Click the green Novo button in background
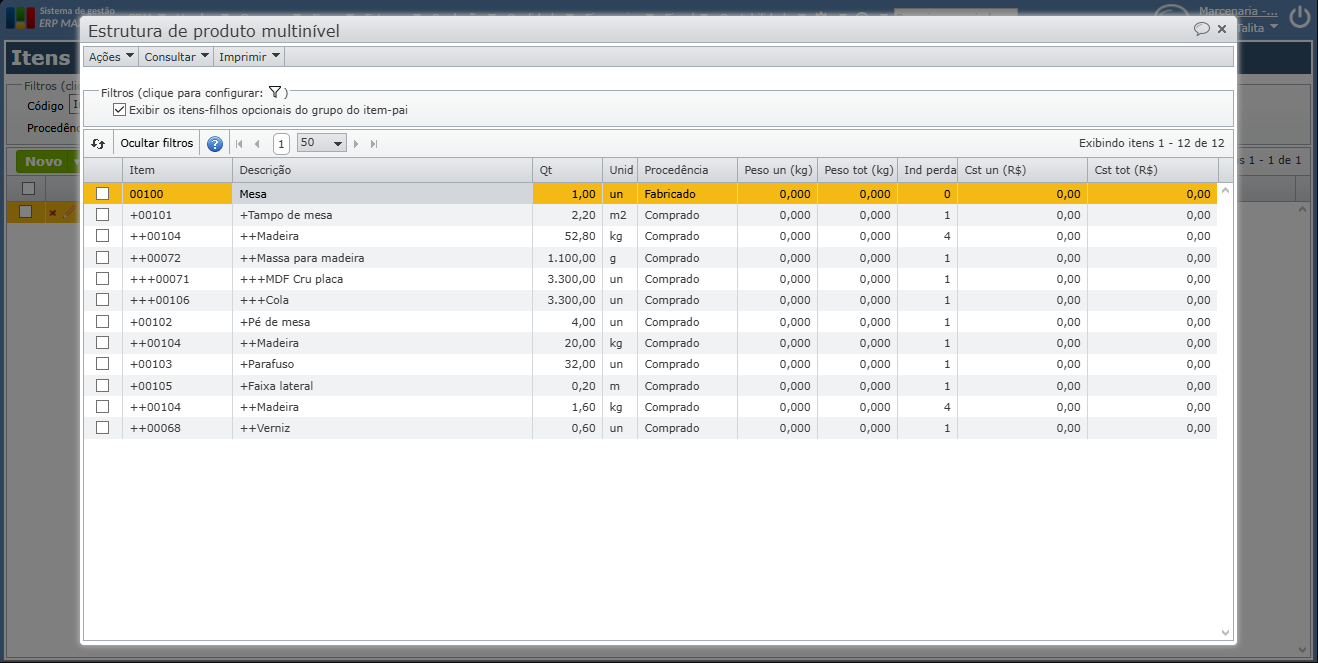 coord(48,161)
